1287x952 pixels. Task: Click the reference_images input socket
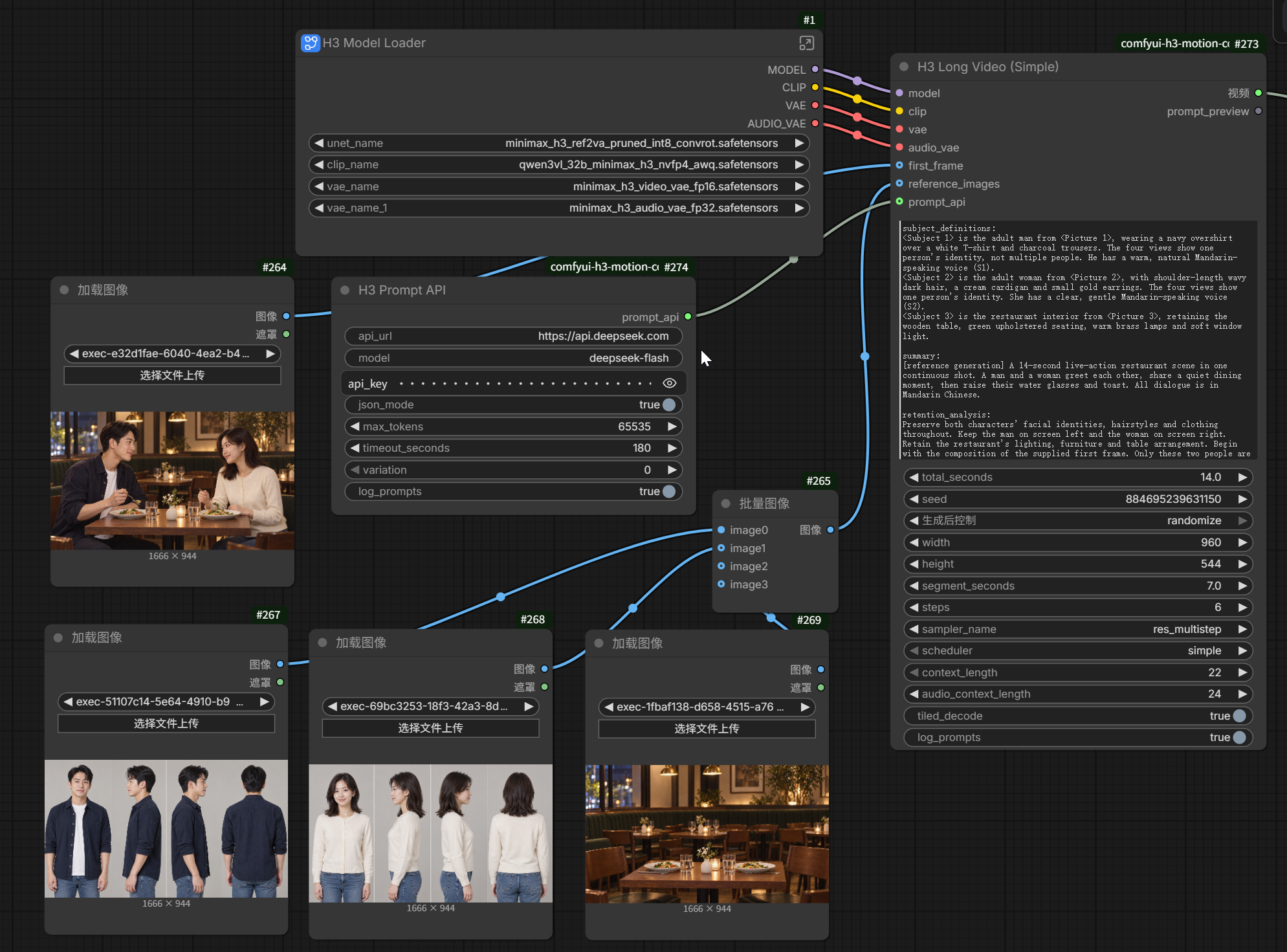[x=899, y=184]
